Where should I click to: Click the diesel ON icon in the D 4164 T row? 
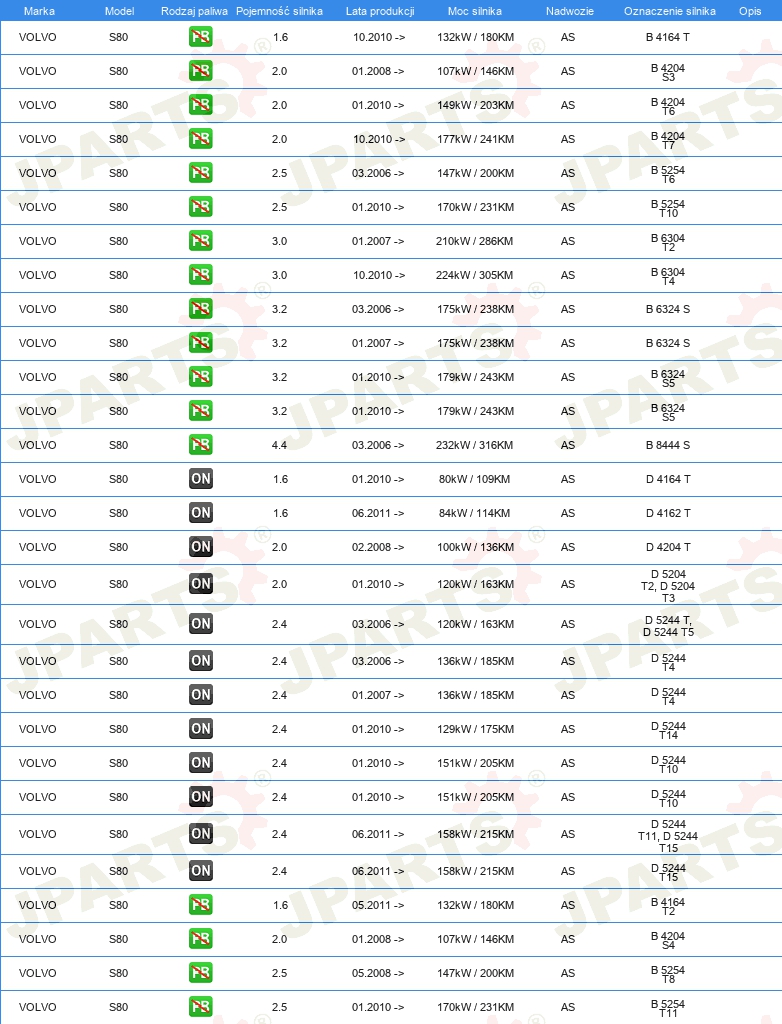201,479
